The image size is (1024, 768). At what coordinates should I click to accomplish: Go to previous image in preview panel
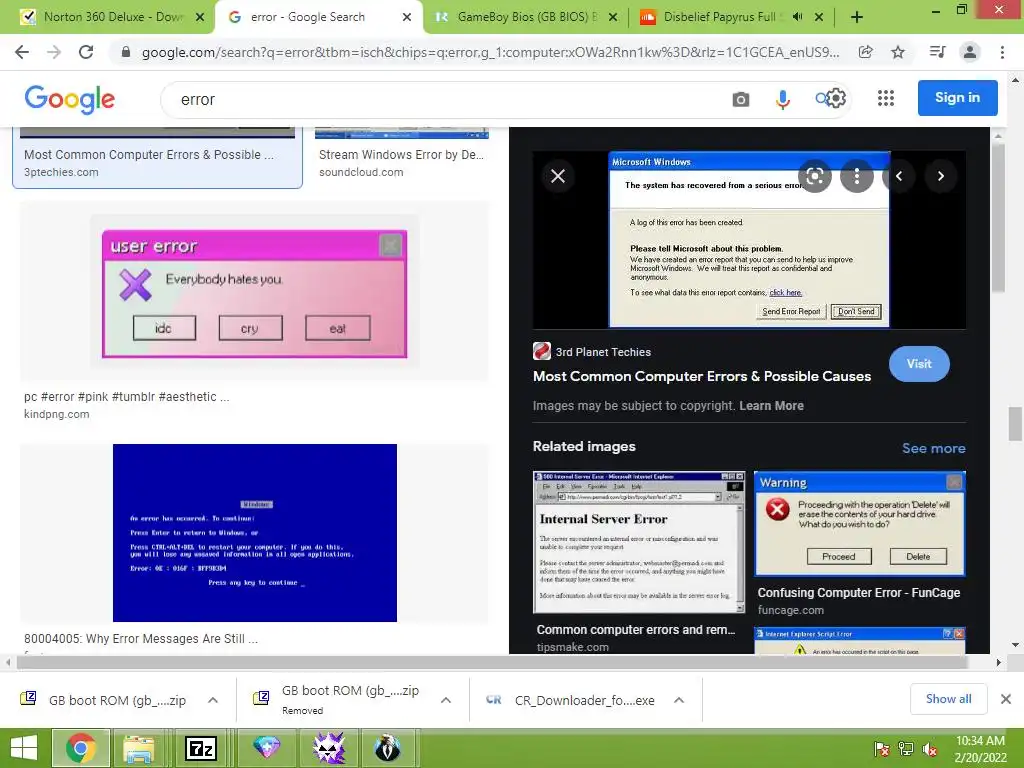tap(899, 176)
